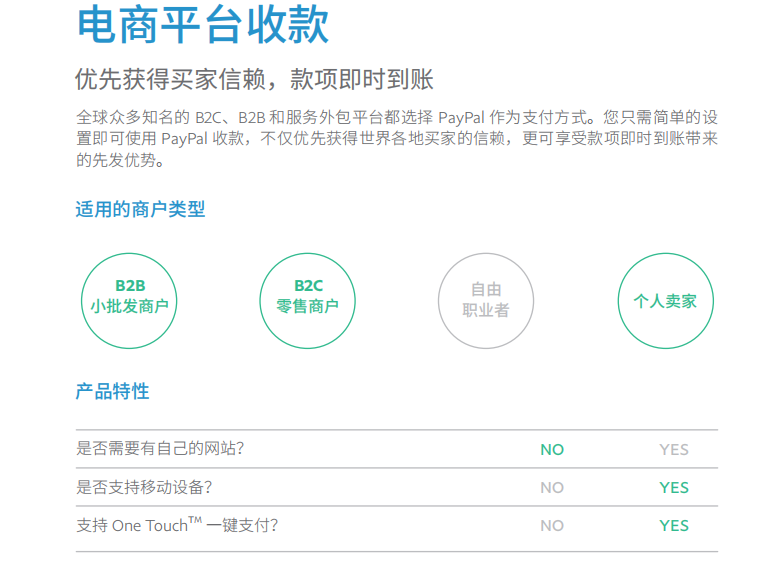
Task: Click green NO in 是否需要有自己的网站 row
Action: (x=552, y=449)
